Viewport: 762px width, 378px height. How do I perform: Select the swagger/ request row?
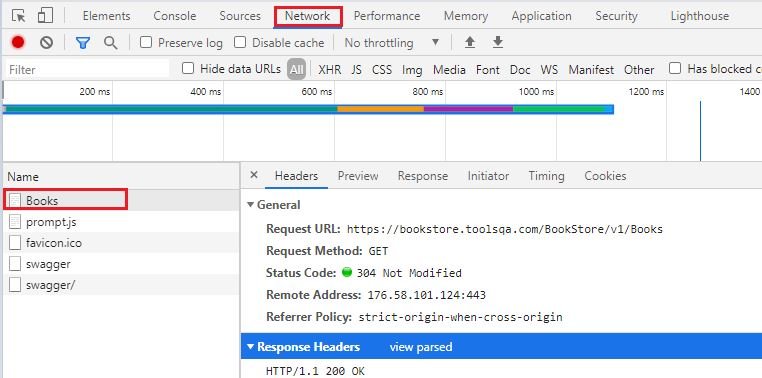pos(121,285)
